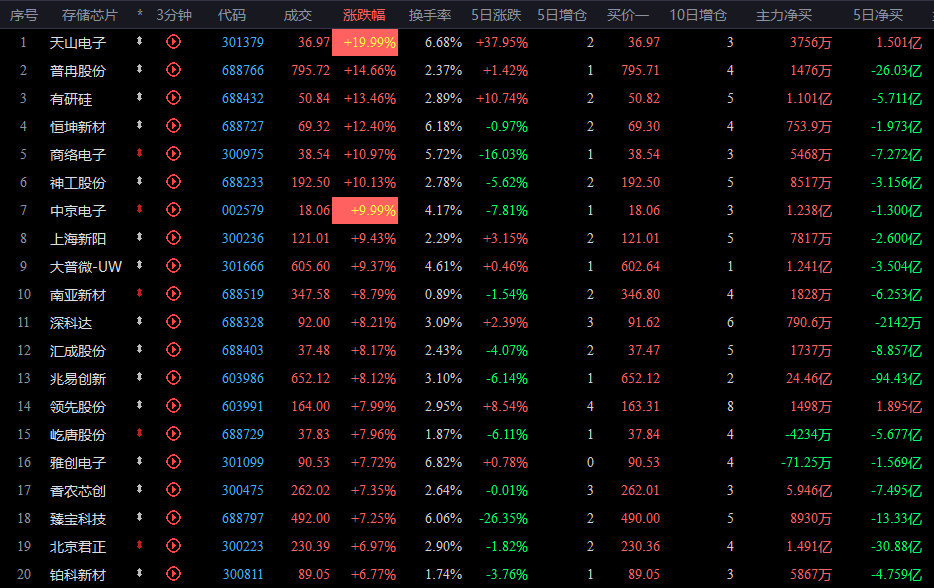Select the stock name 普冉股份
934x588 pixels.
click(x=78, y=71)
